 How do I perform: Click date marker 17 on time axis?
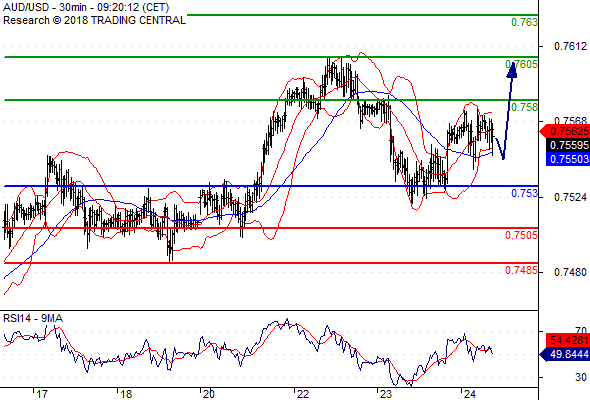coord(42,394)
